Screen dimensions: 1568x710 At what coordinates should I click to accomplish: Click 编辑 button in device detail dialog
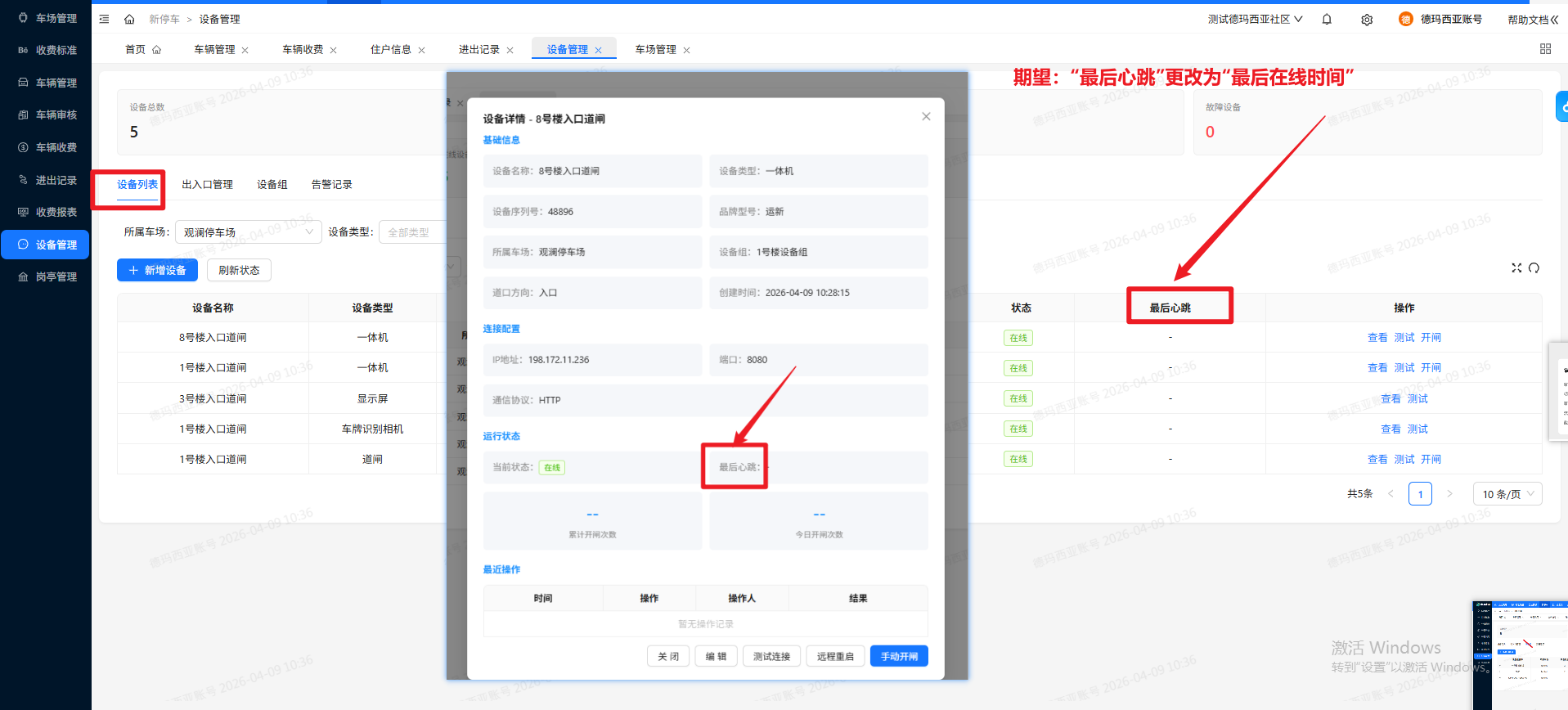point(716,656)
